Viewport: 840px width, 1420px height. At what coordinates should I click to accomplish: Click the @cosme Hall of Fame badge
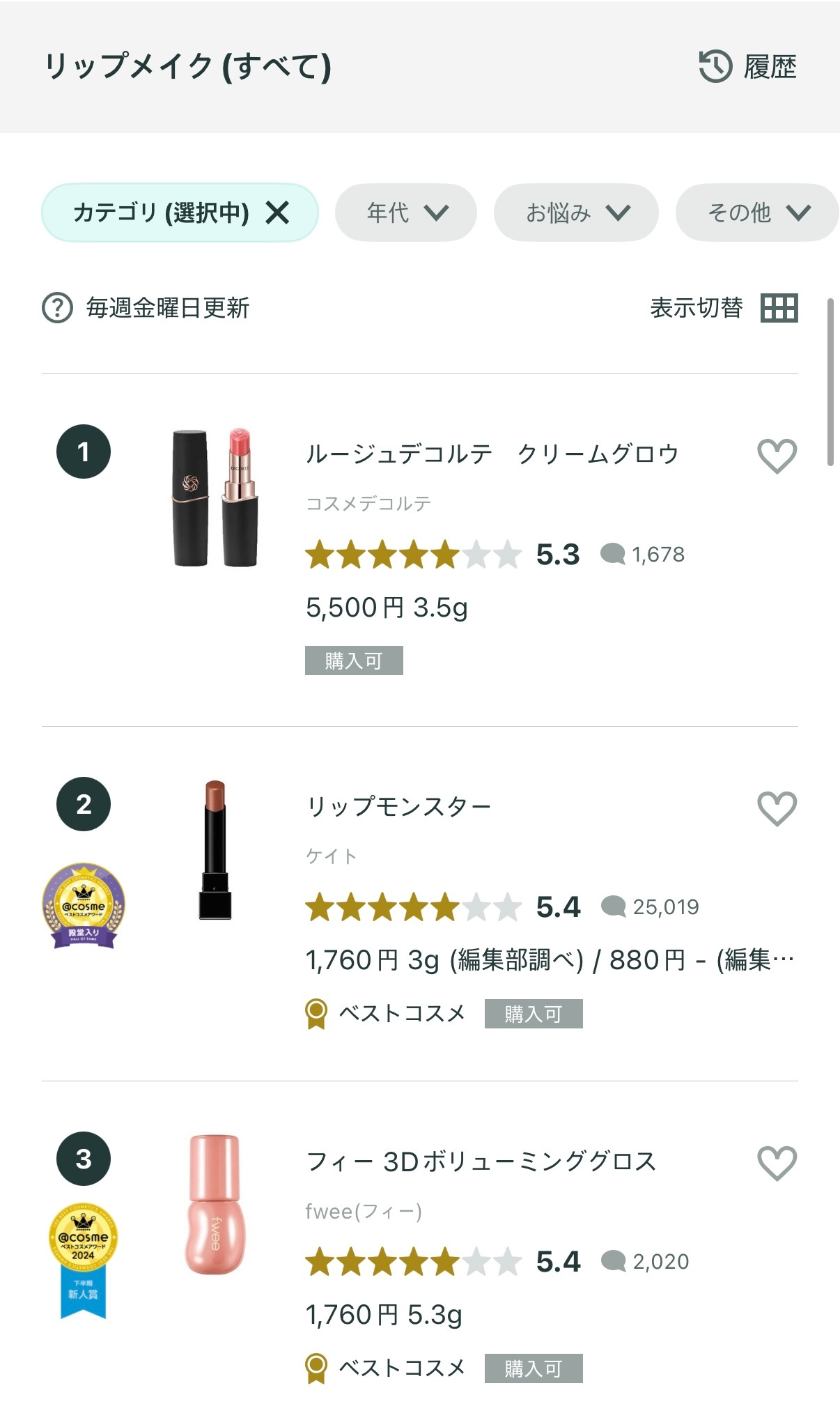click(x=84, y=905)
